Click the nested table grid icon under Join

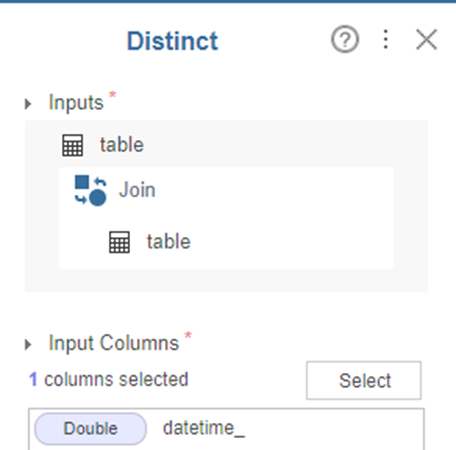[120, 242]
